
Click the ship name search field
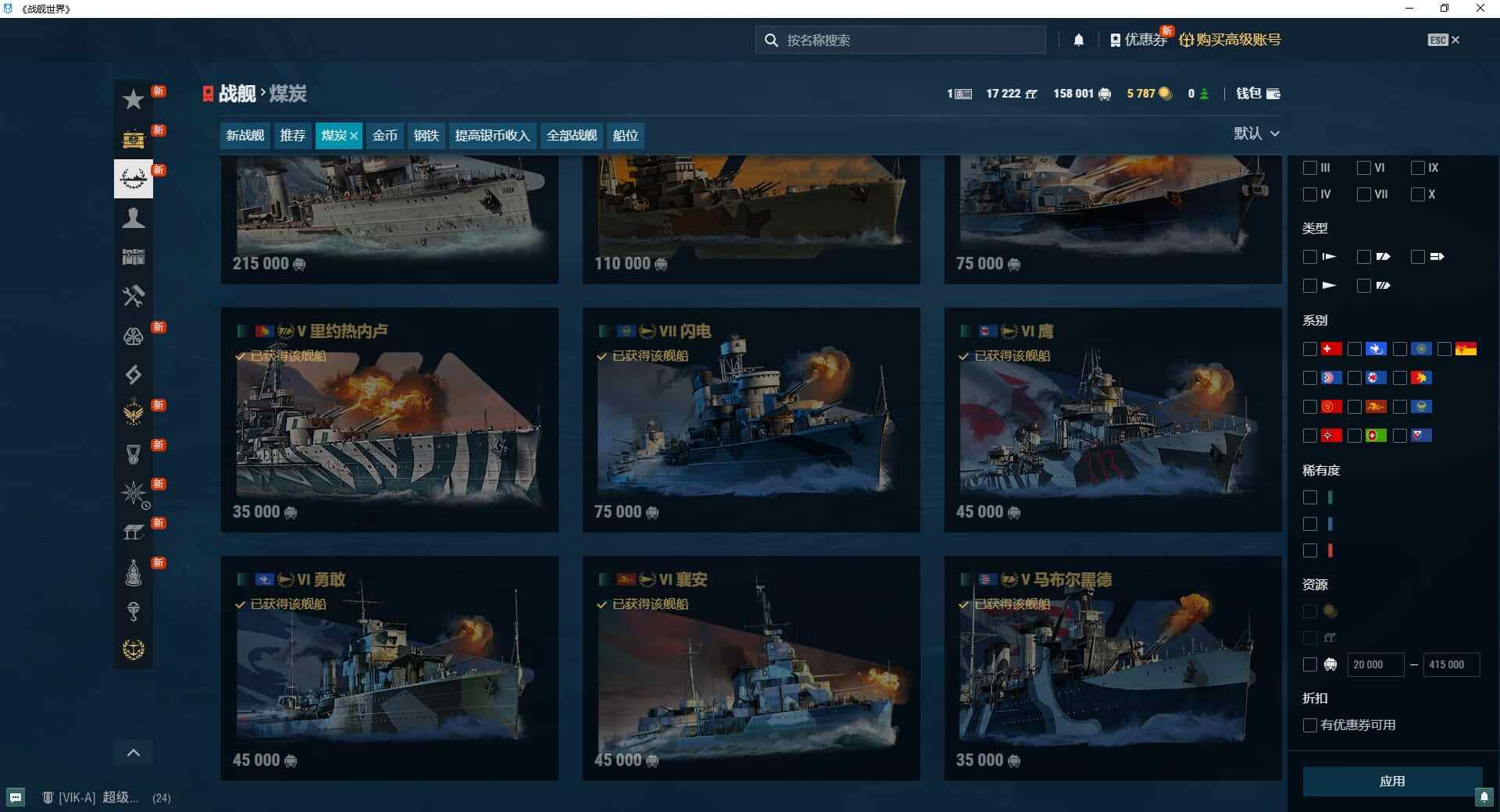906,40
